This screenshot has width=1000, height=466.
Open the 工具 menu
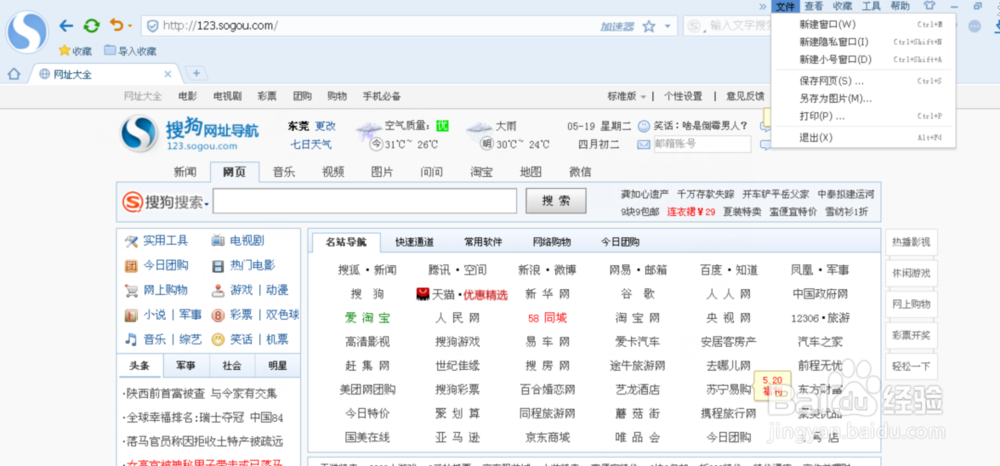(871, 6)
